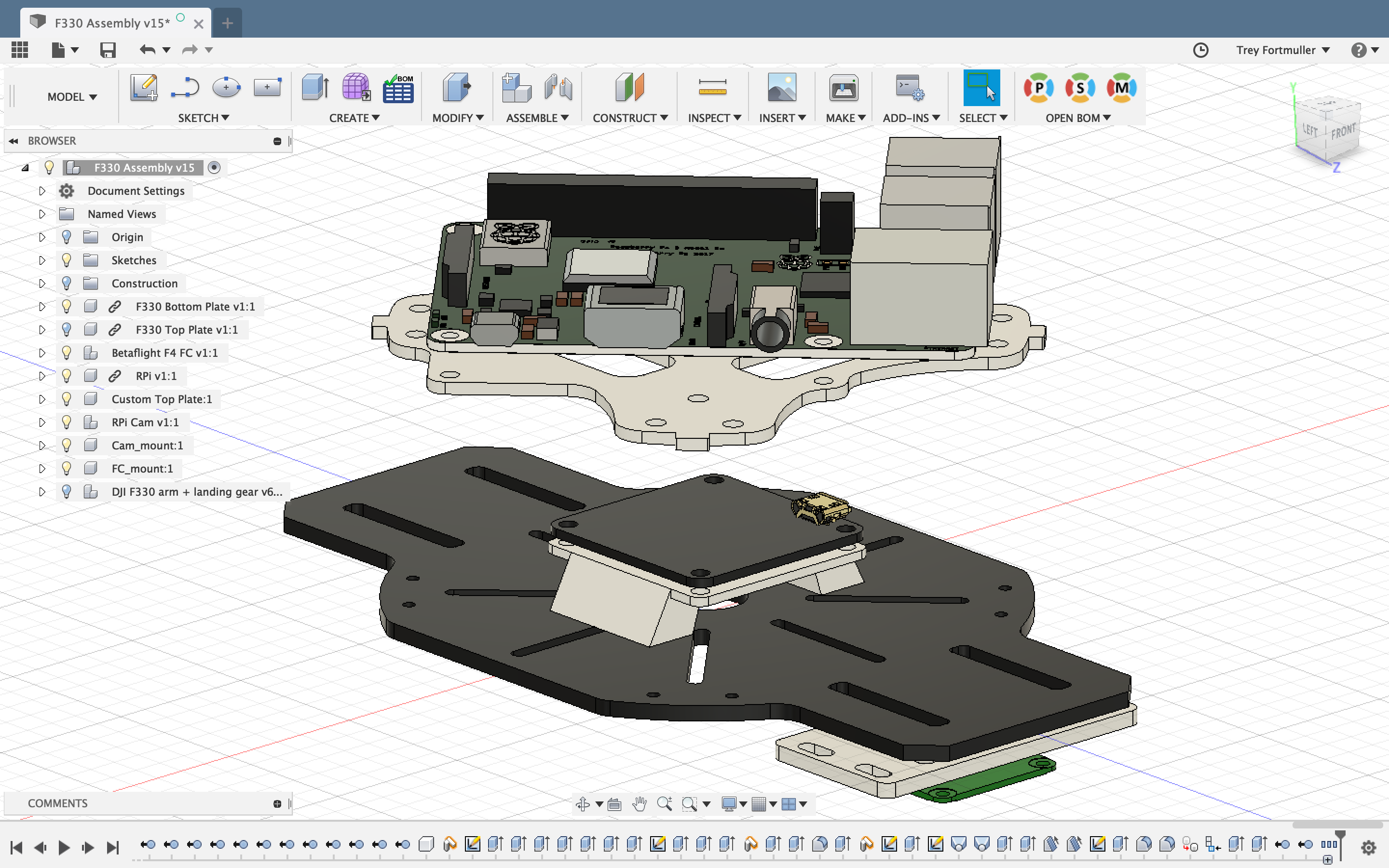Open the CONSTRUCT menu
1389x868 pixels.
(630, 118)
